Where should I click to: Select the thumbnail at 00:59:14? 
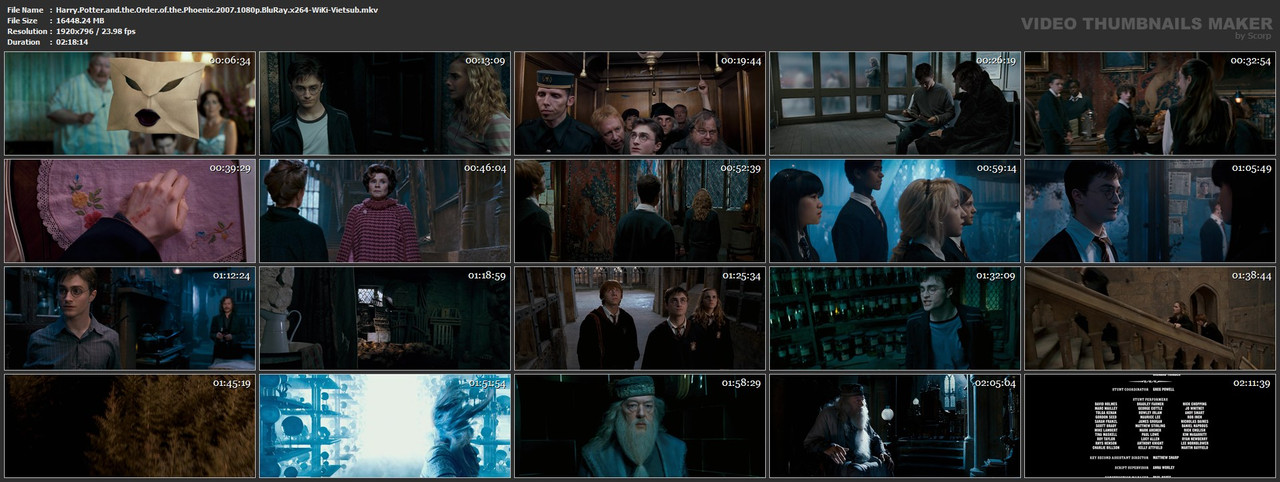coord(895,210)
